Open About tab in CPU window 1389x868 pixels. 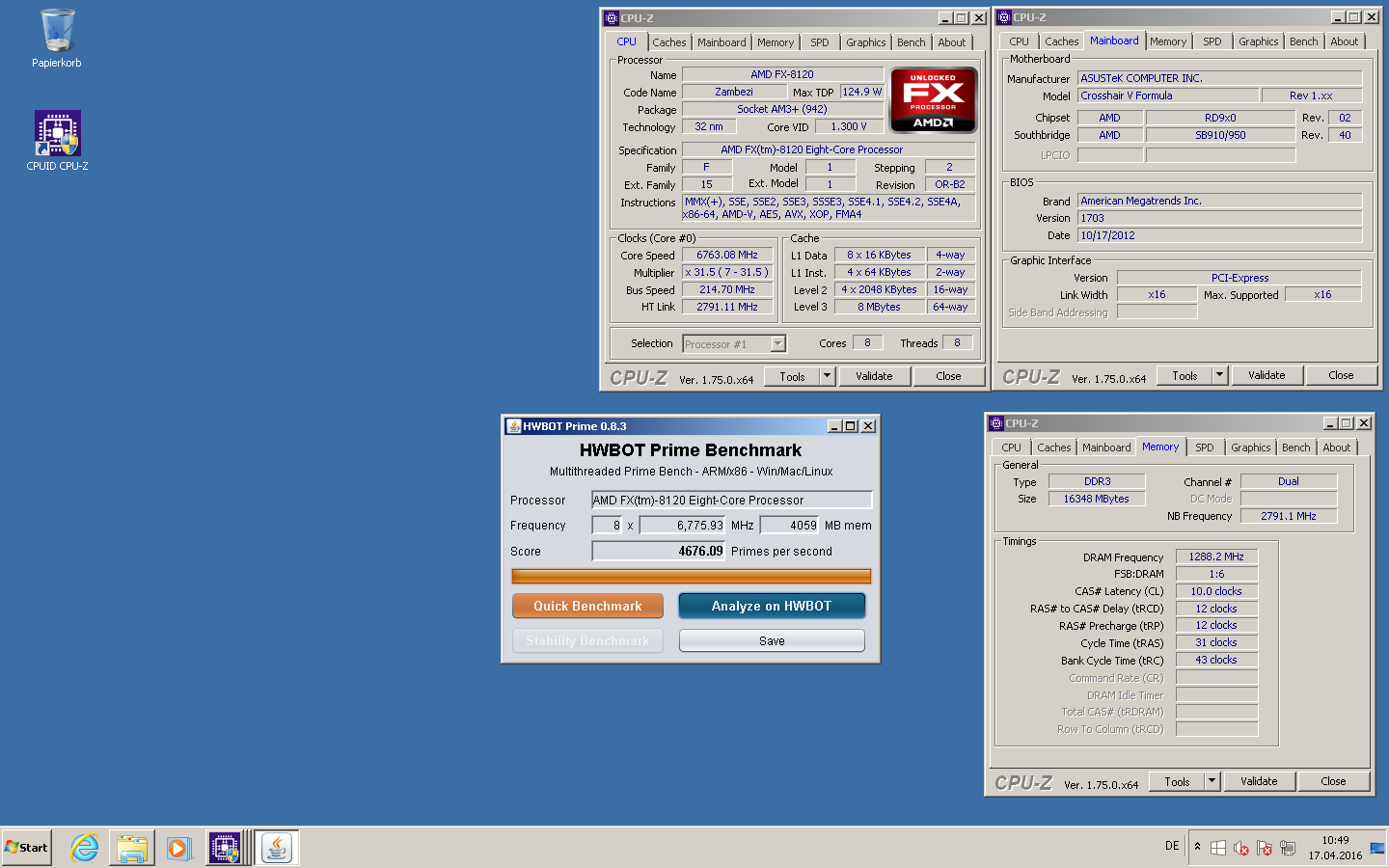[952, 42]
